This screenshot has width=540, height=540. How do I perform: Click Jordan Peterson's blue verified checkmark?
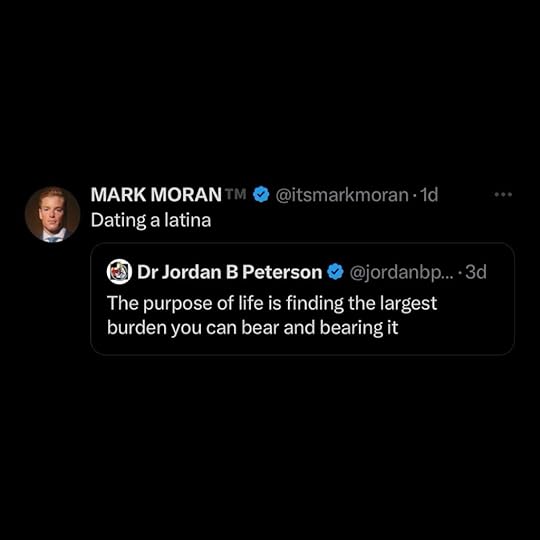[x=335, y=272]
